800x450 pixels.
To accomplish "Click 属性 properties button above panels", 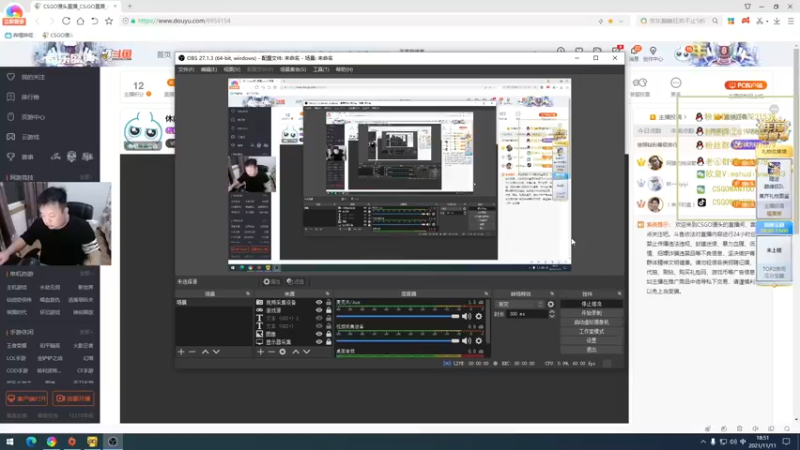I will 271,282.
